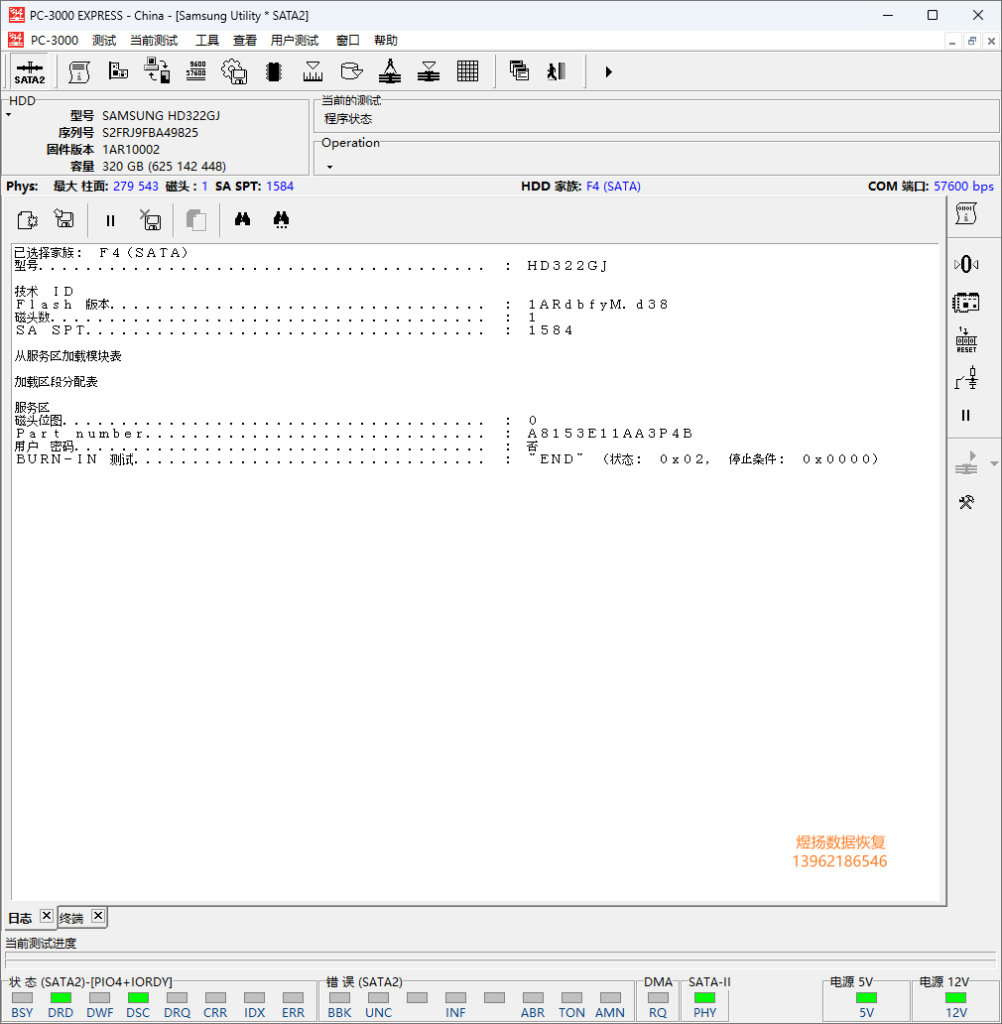
Task: Expand the top toolbar overflow arrow
Action: (608, 72)
